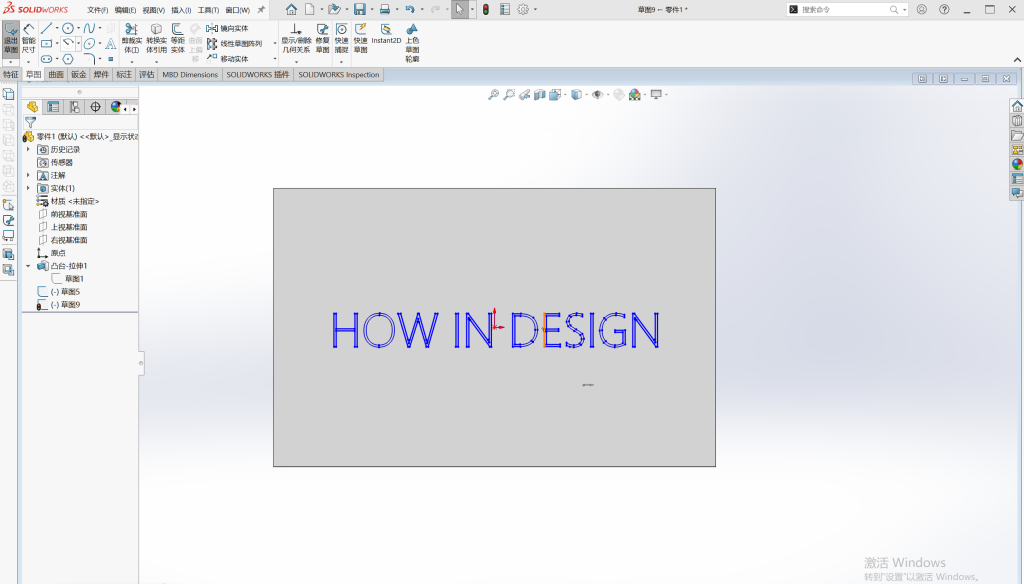Click the Exit Sketch (退出草图) button
This screenshot has height=584, width=1024.
(x=10, y=40)
